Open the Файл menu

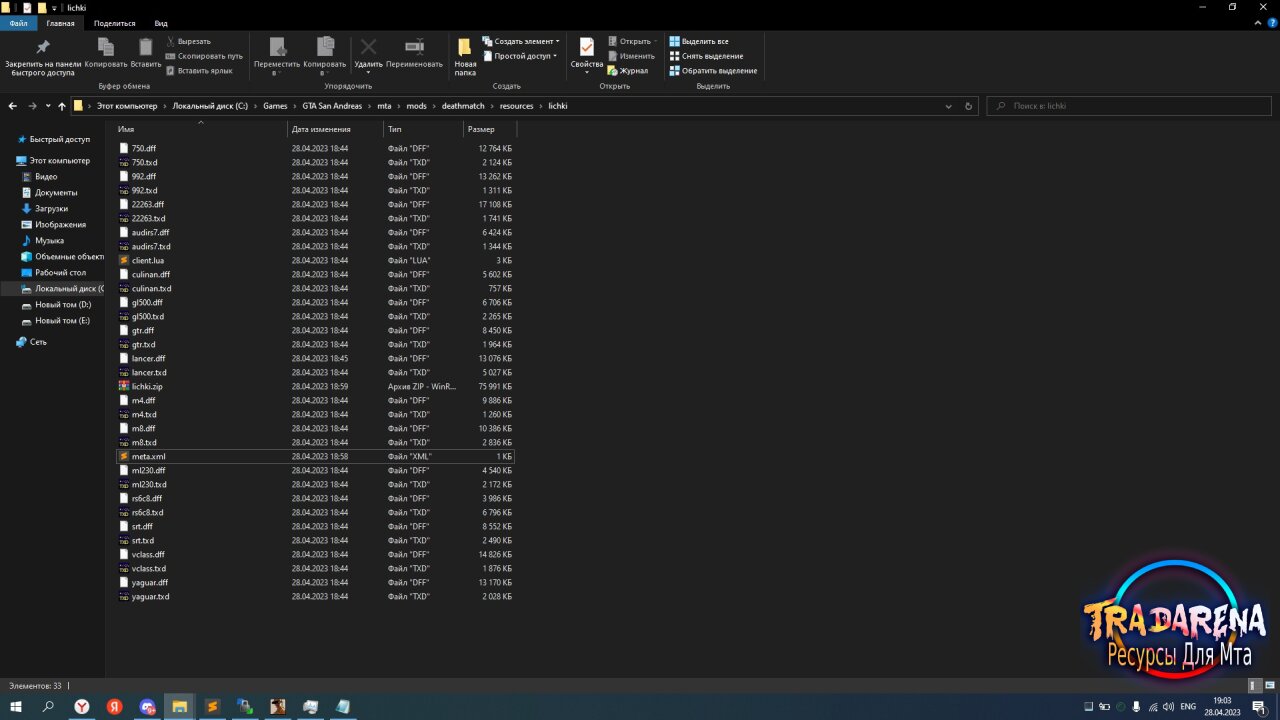[18, 23]
